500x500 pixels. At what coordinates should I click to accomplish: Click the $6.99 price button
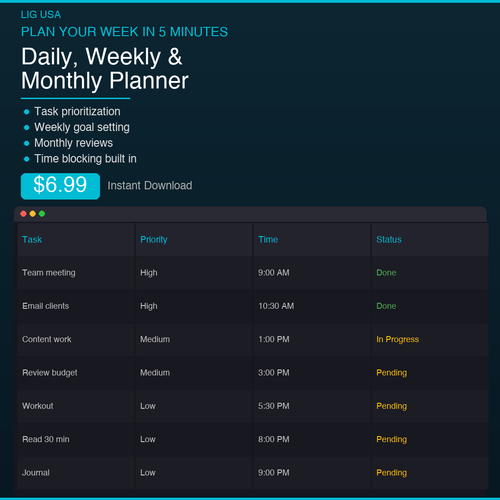(60, 186)
